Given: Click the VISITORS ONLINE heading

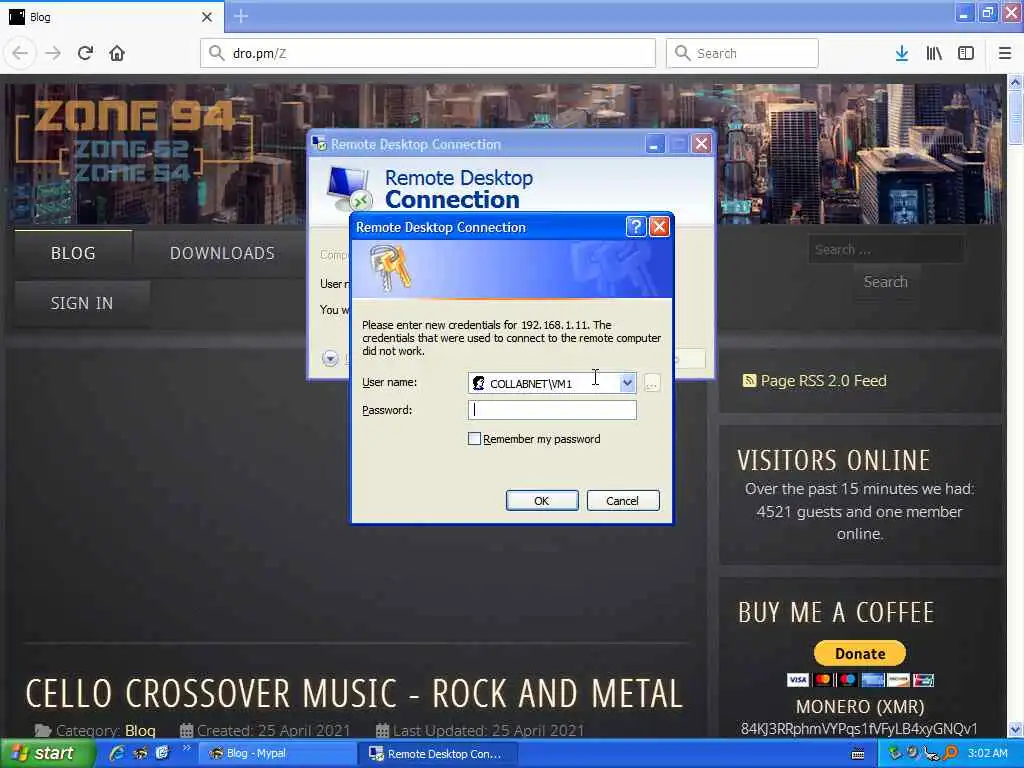Looking at the screenshot, I should click(x=833, y=460).
